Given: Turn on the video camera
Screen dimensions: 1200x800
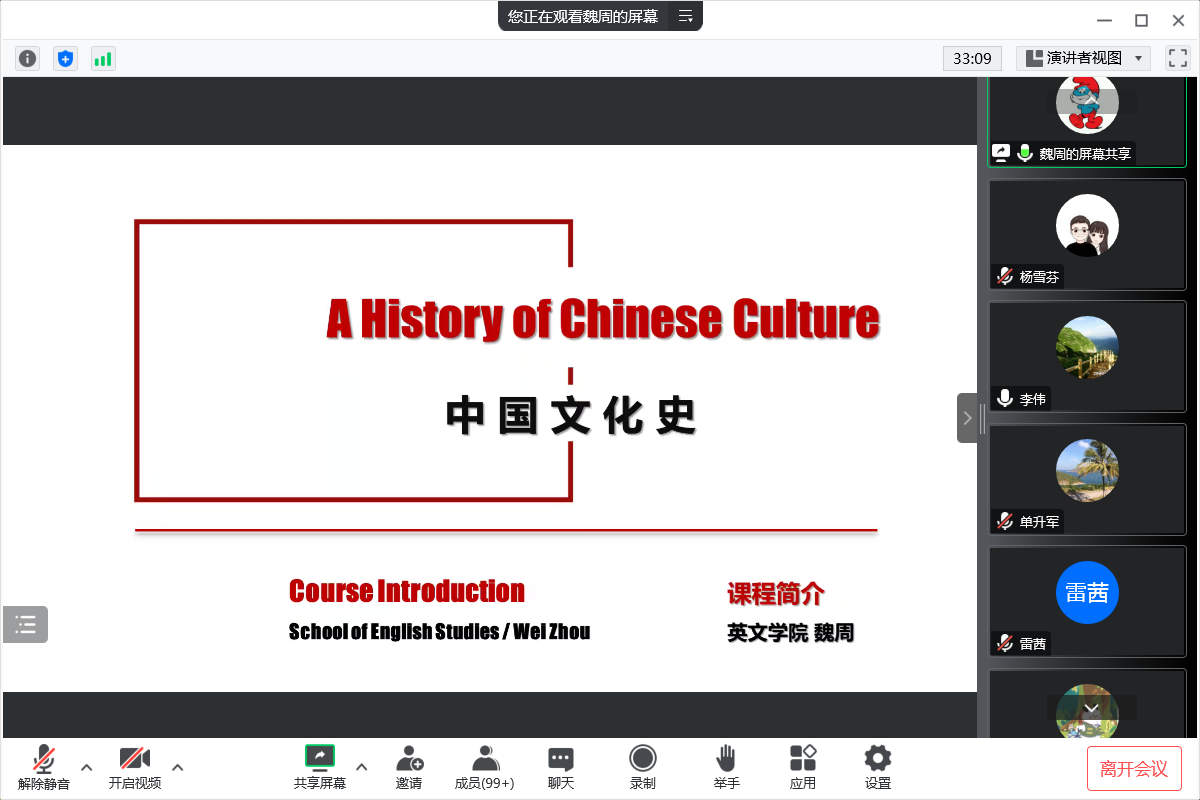Looking at the screenshot, I should pyautogui.click(x=135, y=767).
